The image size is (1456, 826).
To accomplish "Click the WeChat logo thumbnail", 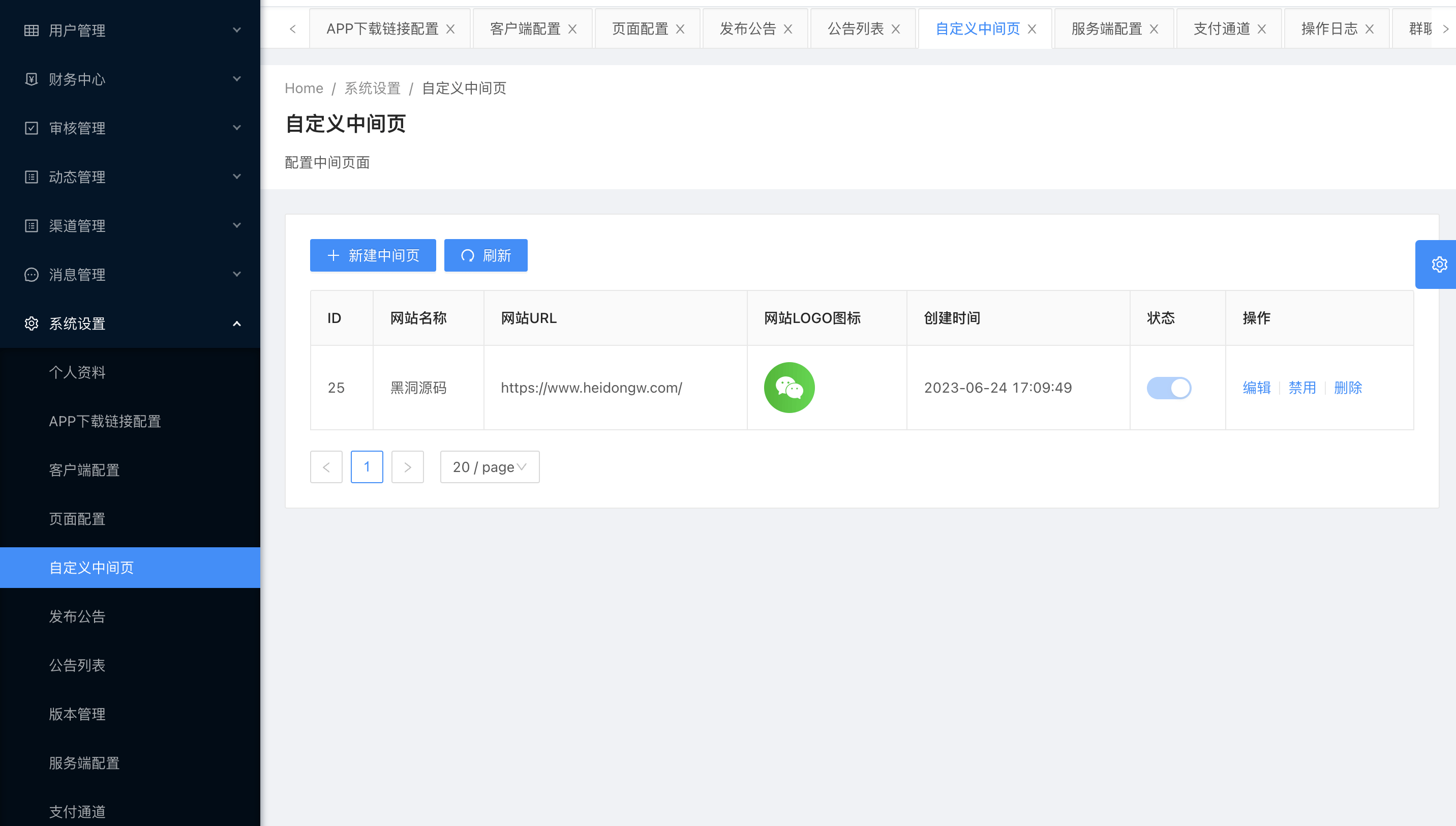I will click(788, 388).
